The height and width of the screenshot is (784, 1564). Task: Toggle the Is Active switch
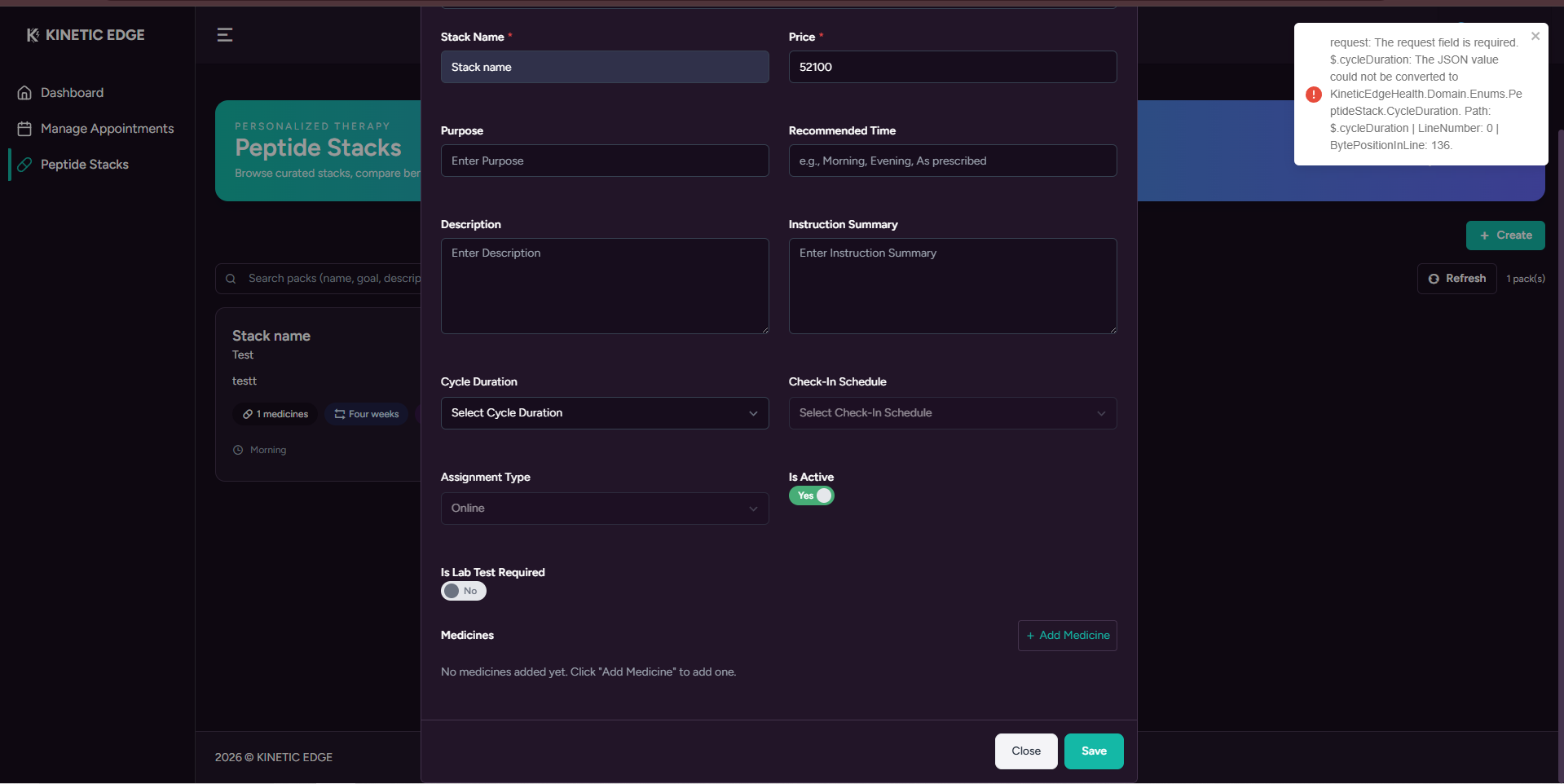tap(811, 496)
